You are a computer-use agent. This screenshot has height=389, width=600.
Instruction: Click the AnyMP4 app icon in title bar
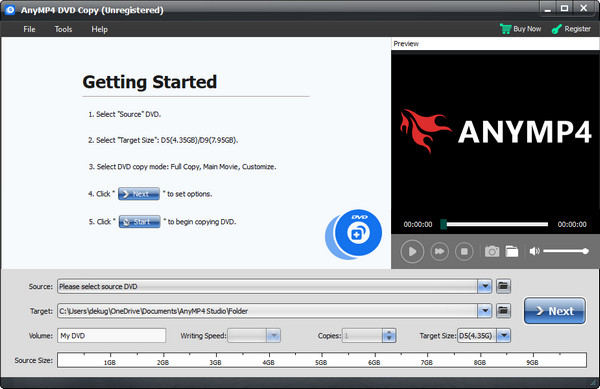[x=10, y=10]
